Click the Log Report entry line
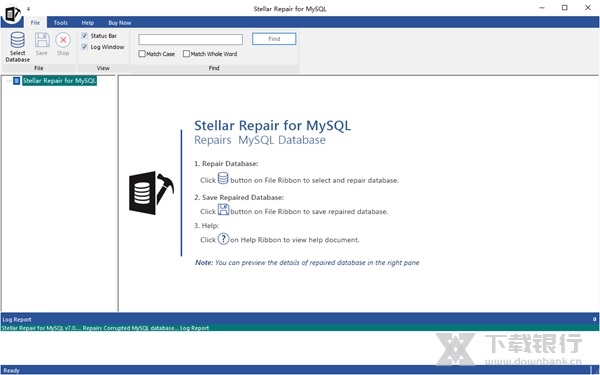600x375 pixels. click(106, 328)
